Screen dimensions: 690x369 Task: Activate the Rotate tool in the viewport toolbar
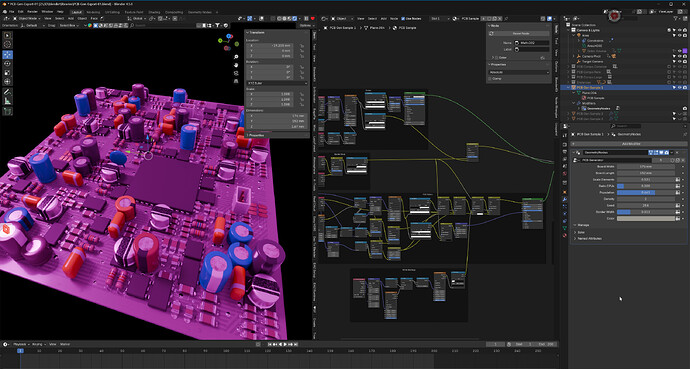(x=8, y=64)
